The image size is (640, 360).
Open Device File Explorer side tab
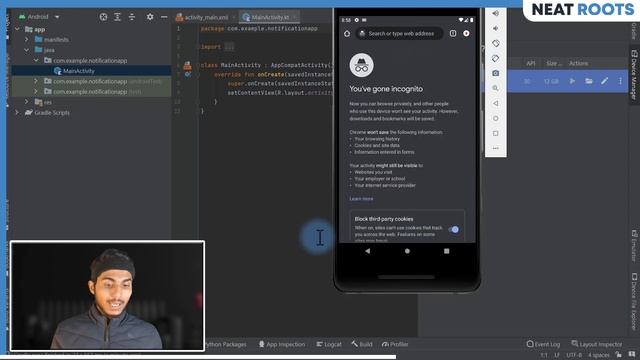[634, 301]
